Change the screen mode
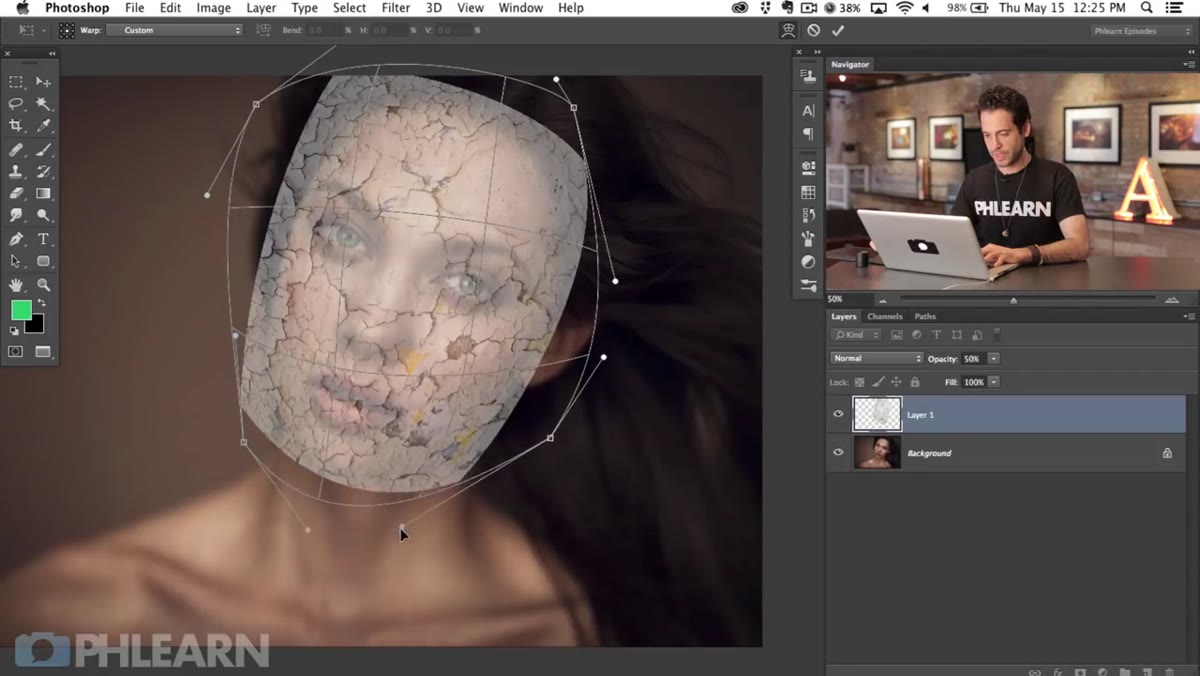 pos(43,352)
